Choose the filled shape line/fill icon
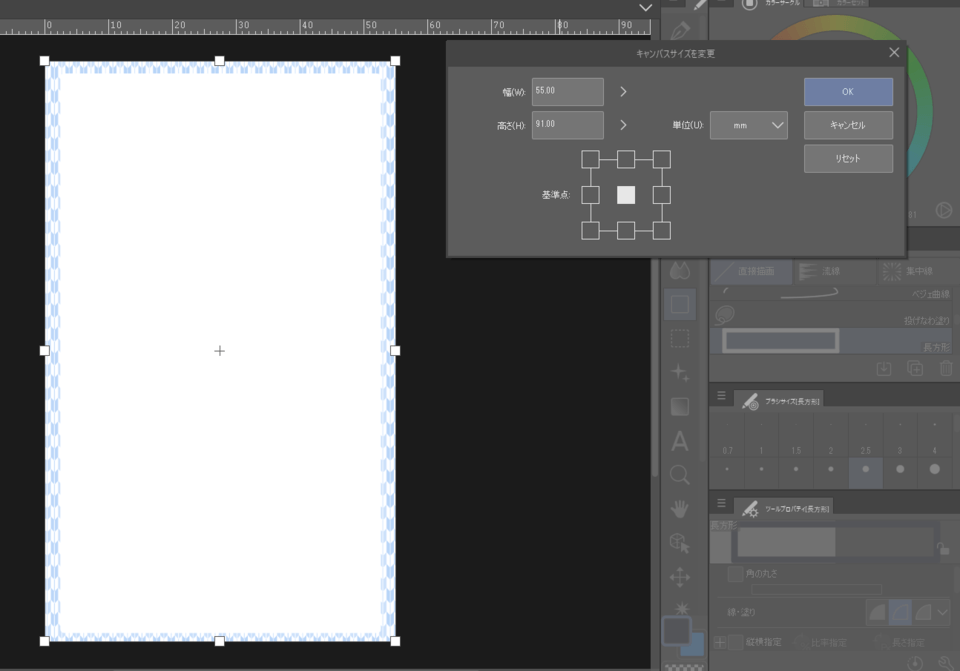 pyautogui.click(x=877, y=612)
